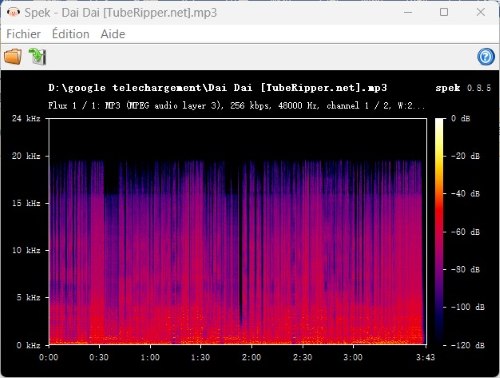Click the -120 dB scale label
The width and height of the screenshot is (500, 378).
[468, 345]
